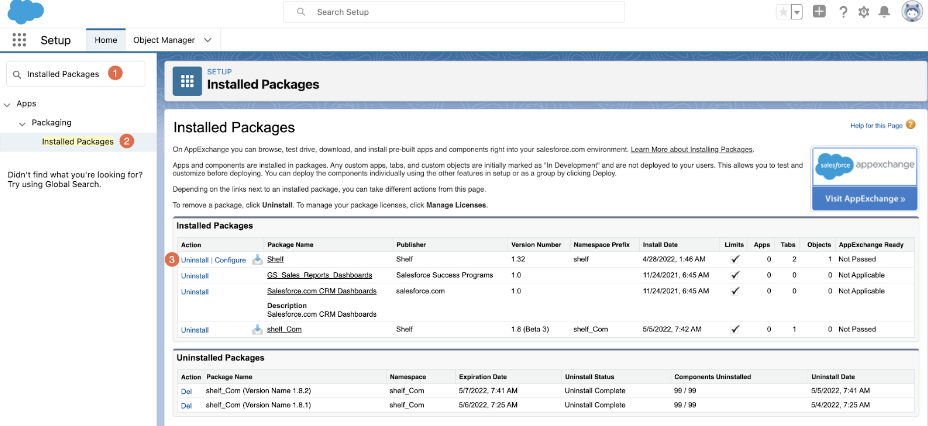Open Salesforce.com CRM Dashboards package link
This screenshot has width=928, height=426.
(x=322, y=291)
